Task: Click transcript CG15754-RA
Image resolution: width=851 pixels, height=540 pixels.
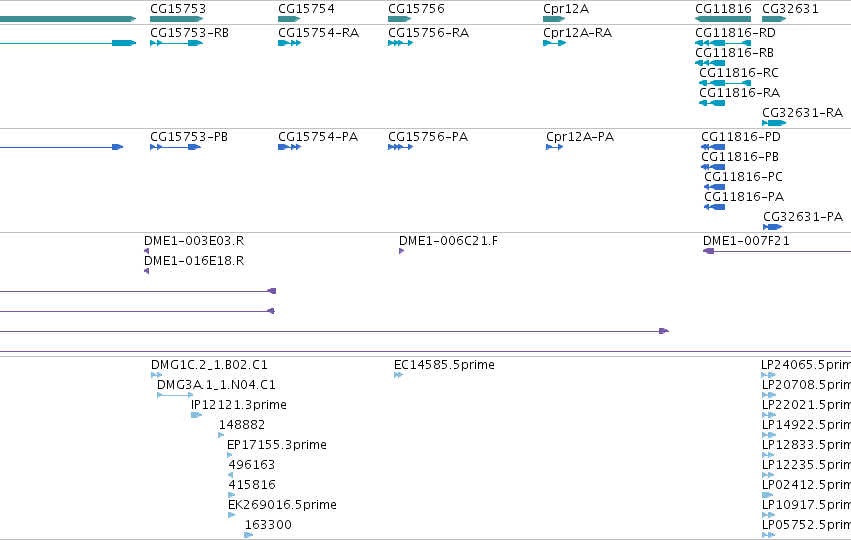Action: [289, 43]
